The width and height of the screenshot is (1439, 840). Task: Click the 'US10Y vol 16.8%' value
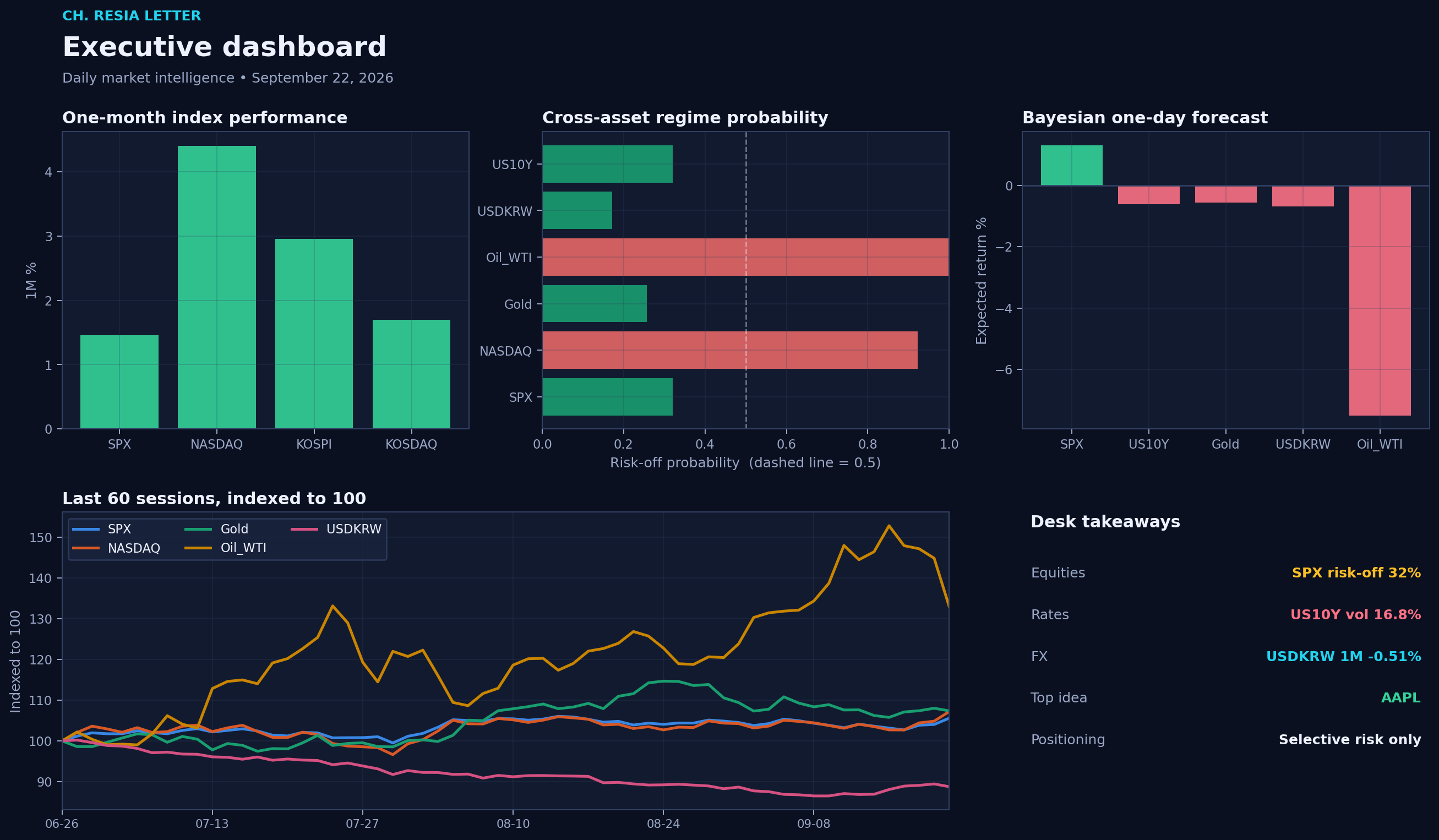[1356, 615]
